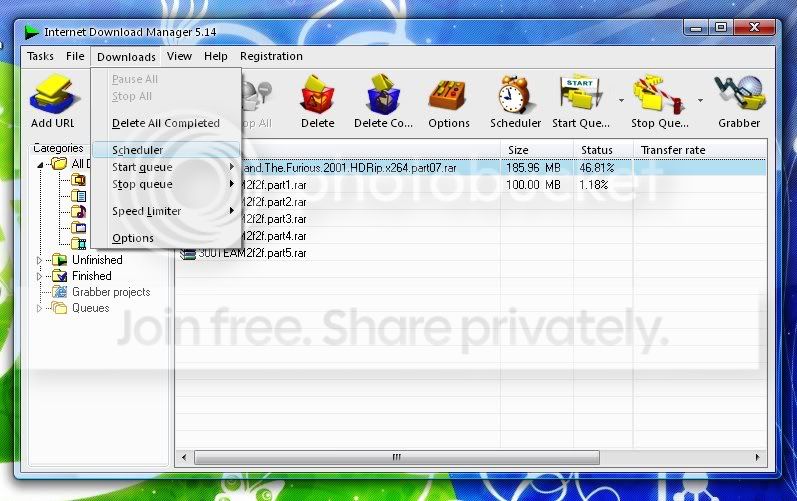Click the Delete Completed toolbar icon
This screenshot has height=501, width=797.
383,95
